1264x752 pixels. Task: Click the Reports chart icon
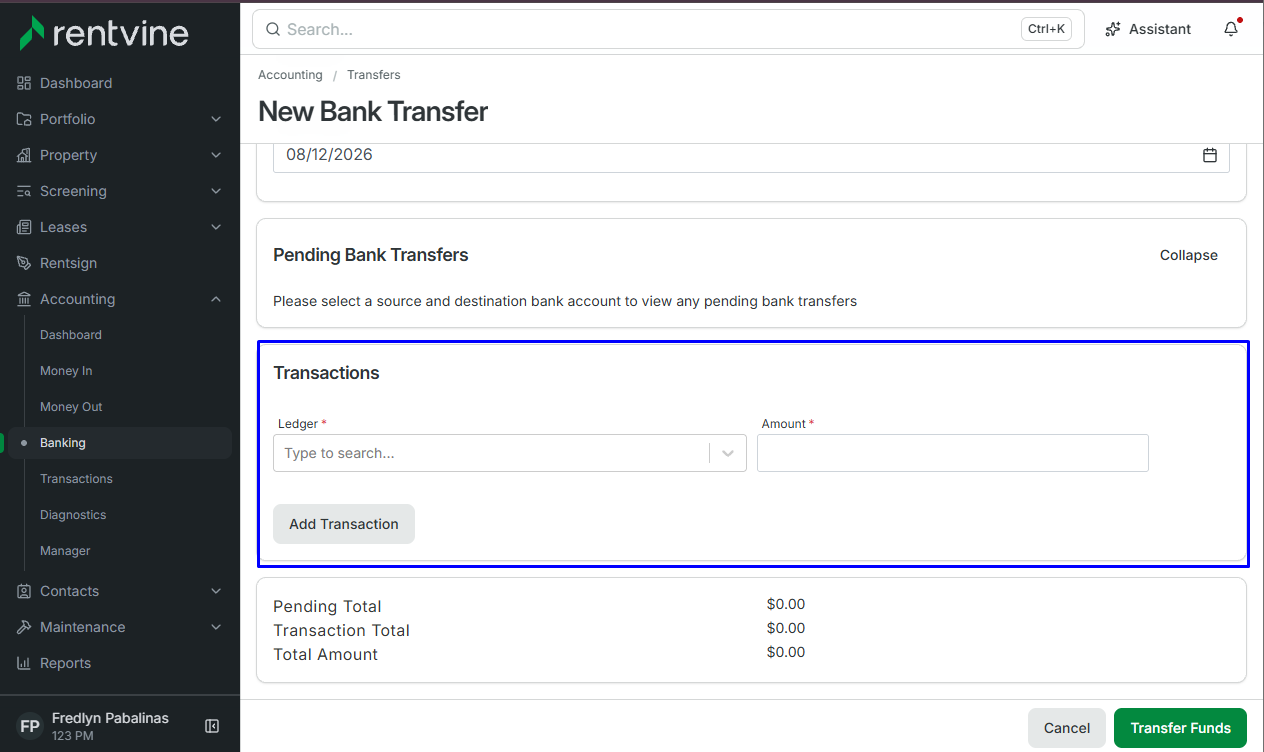tap(24, 663)
